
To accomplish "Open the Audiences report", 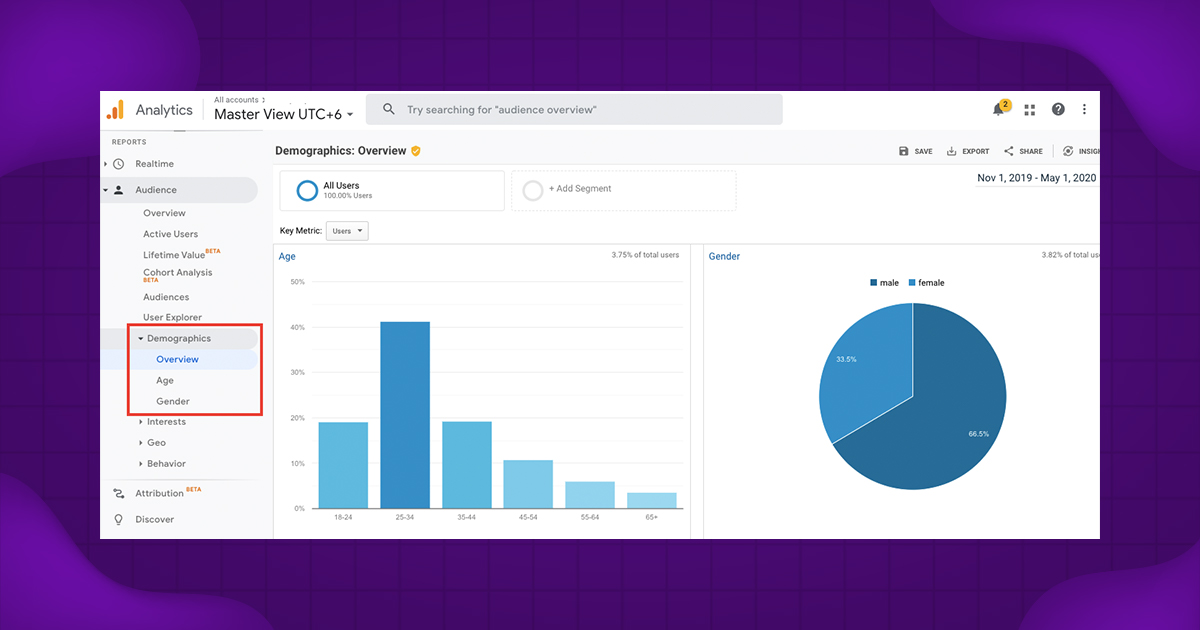I will coord(166,297).
